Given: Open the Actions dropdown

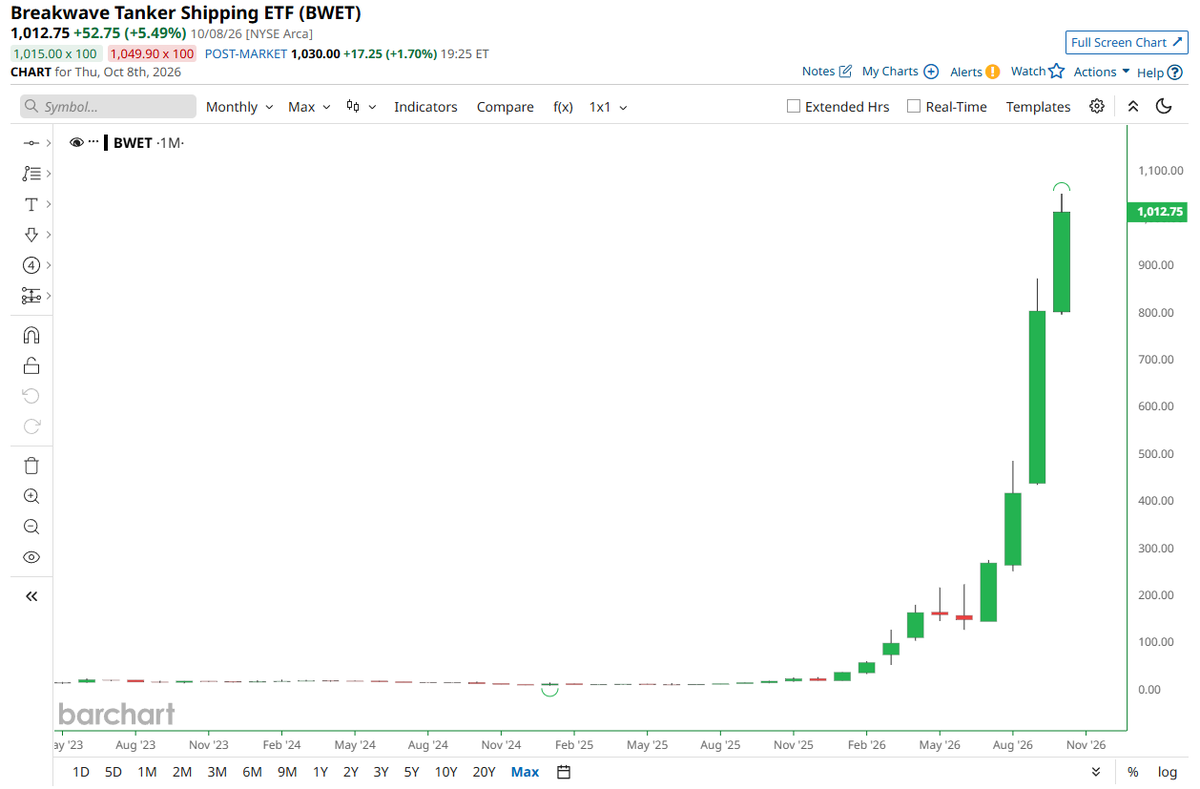Looking at the screenshot, I should [1101, 72].
